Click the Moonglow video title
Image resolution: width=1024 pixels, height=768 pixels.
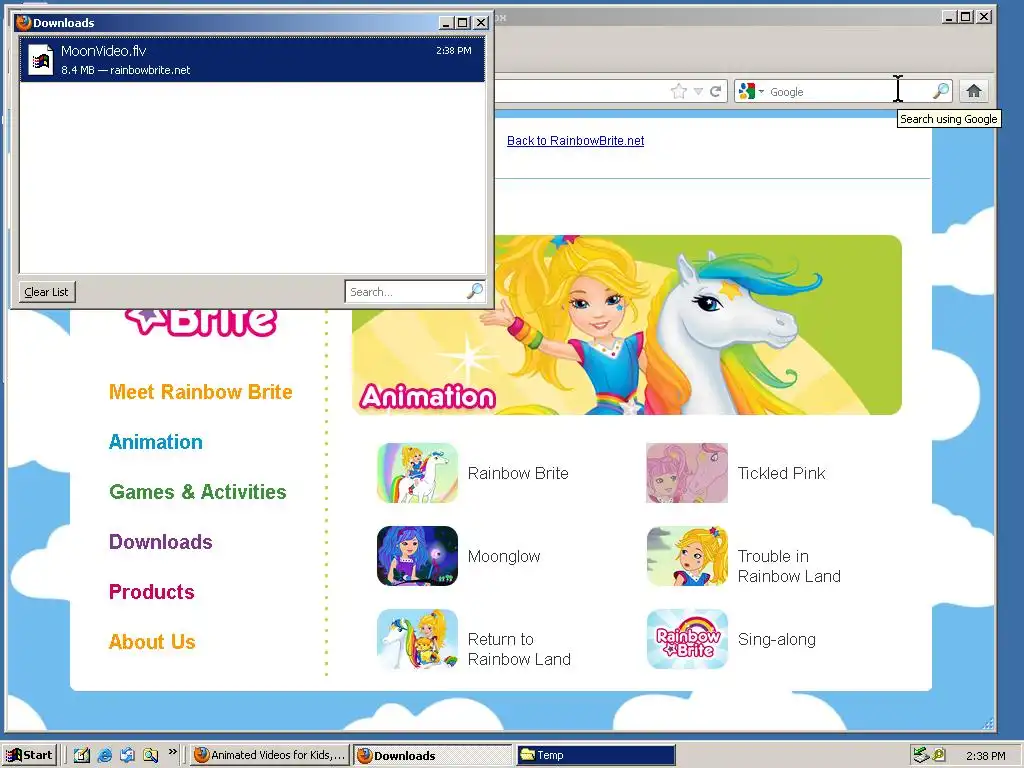click(504, 556)
